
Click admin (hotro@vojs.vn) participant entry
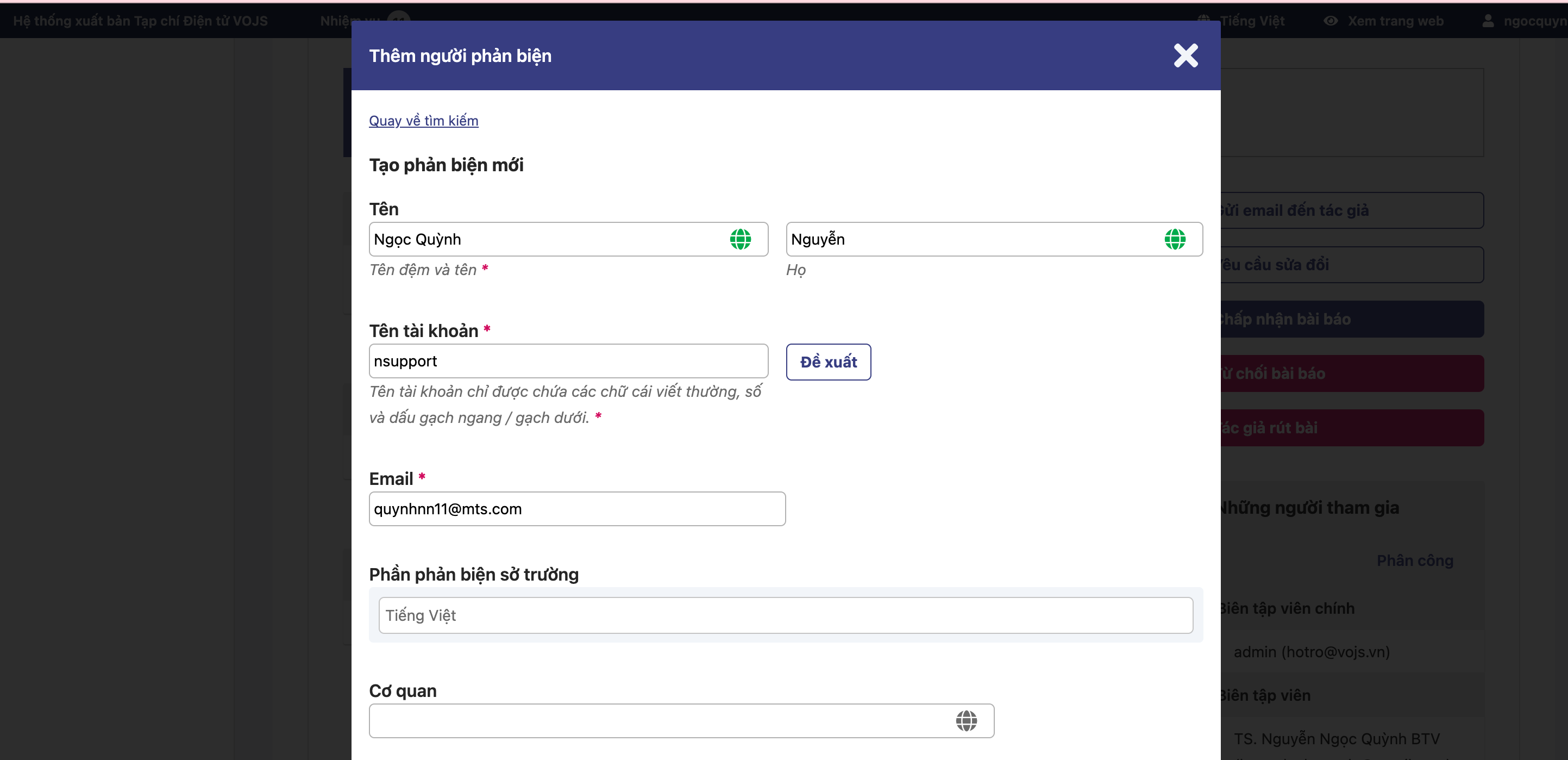1312,652
